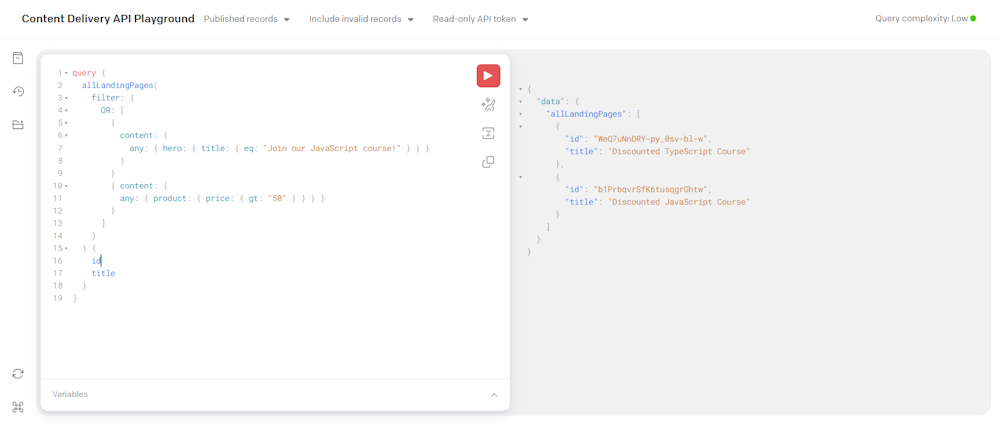
Task: Open keyboard shortcuts command icon
Action: point(18,406)
